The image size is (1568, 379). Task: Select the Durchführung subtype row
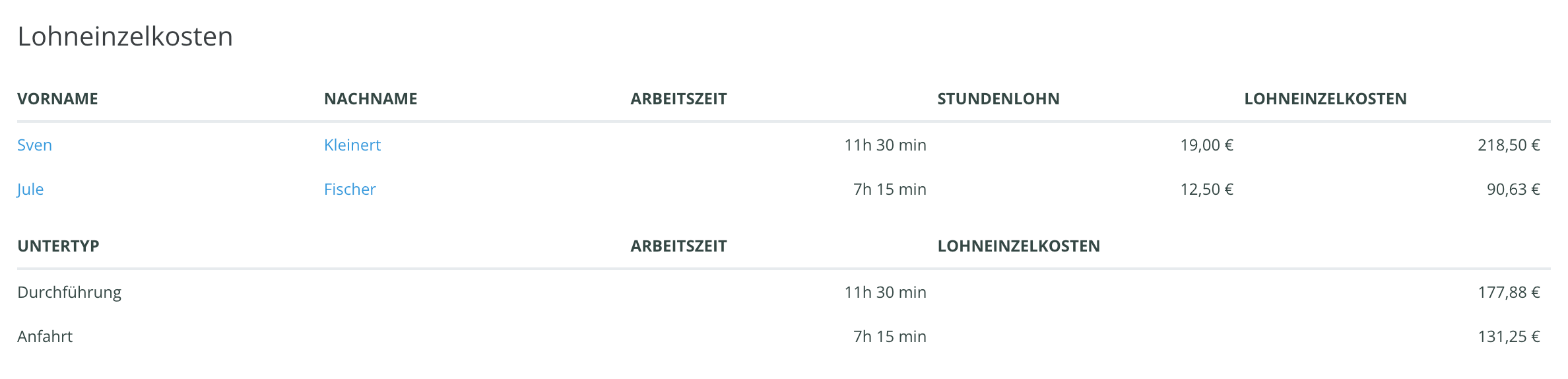pyautogui.click(x=784, y=293)
